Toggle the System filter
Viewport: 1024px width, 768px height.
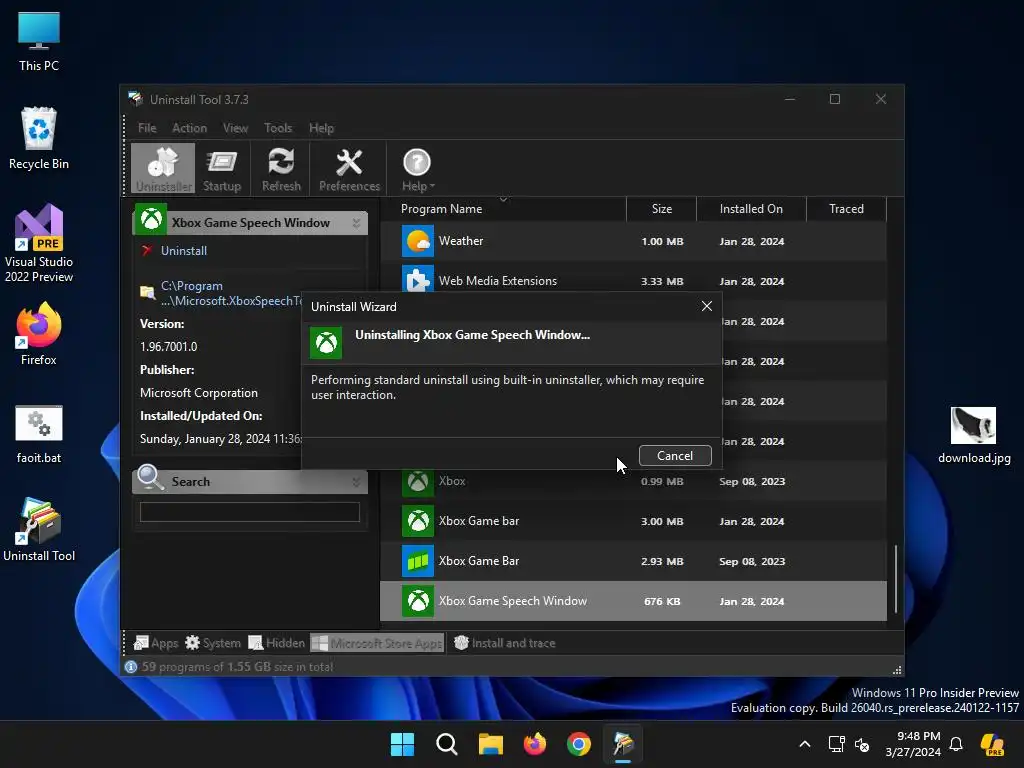point(213,643)
